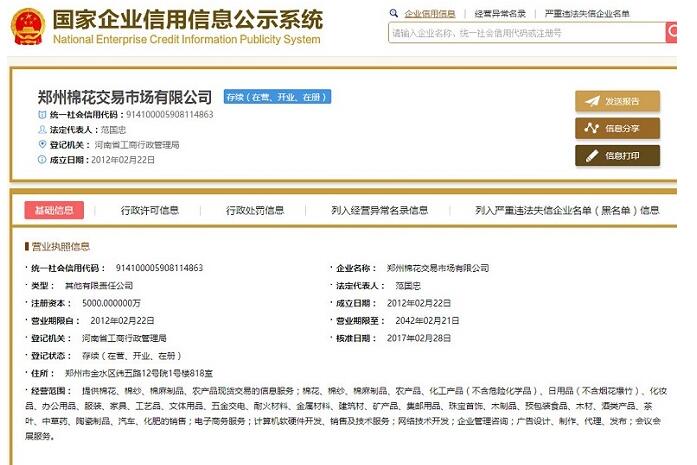Select the 企业信用信息 search category
The height and width of the screenshot is (465, 697).
pyautogui.click(x=429, y=14)
